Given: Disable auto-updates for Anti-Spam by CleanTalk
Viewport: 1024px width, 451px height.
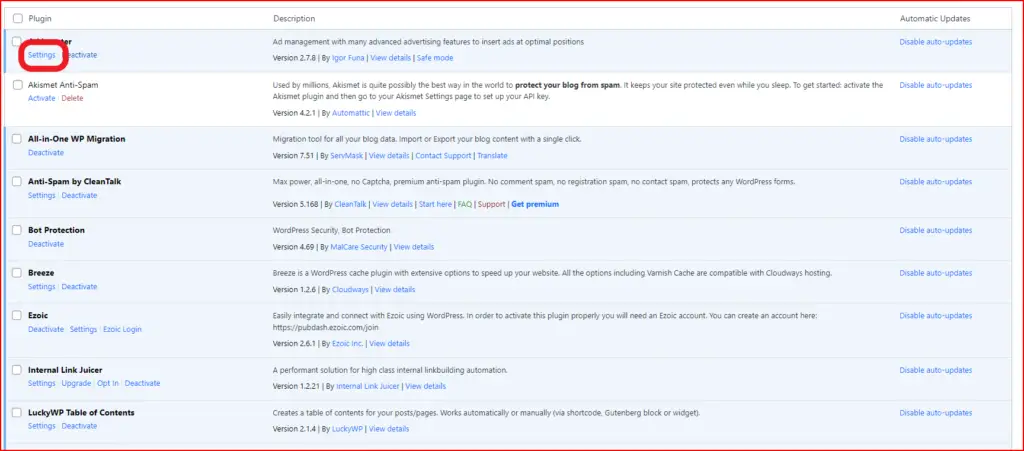Looking at the screenshot, I should [x=935, y=181].
